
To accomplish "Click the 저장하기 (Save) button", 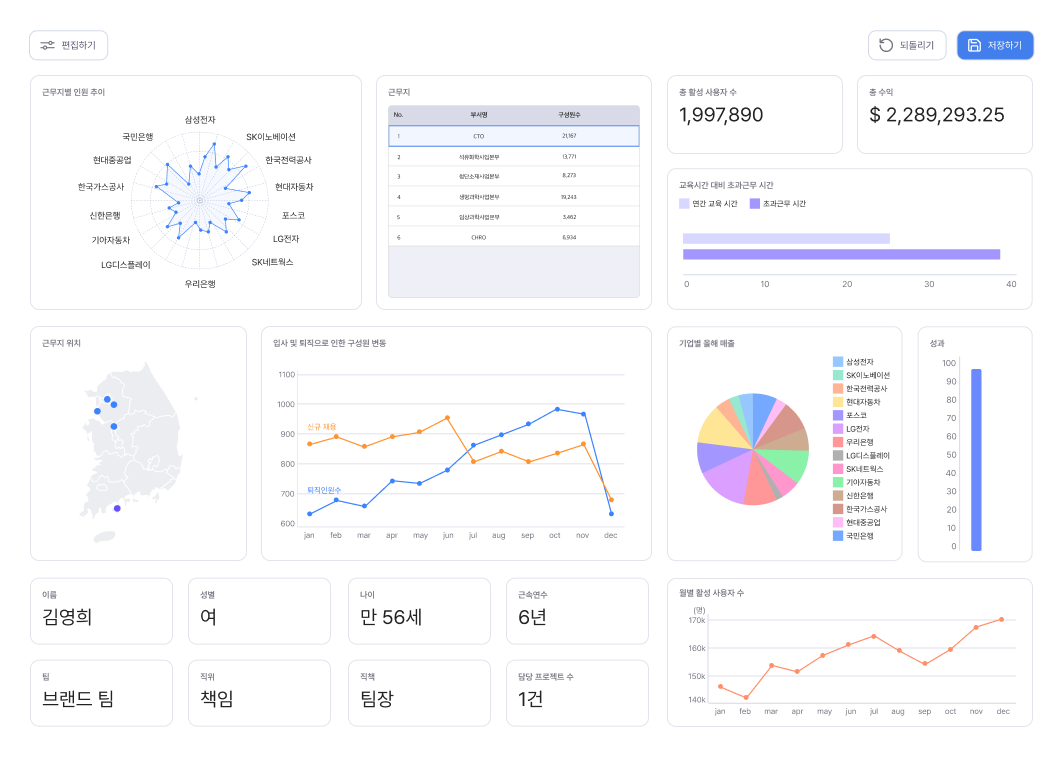I will (994, 45).
